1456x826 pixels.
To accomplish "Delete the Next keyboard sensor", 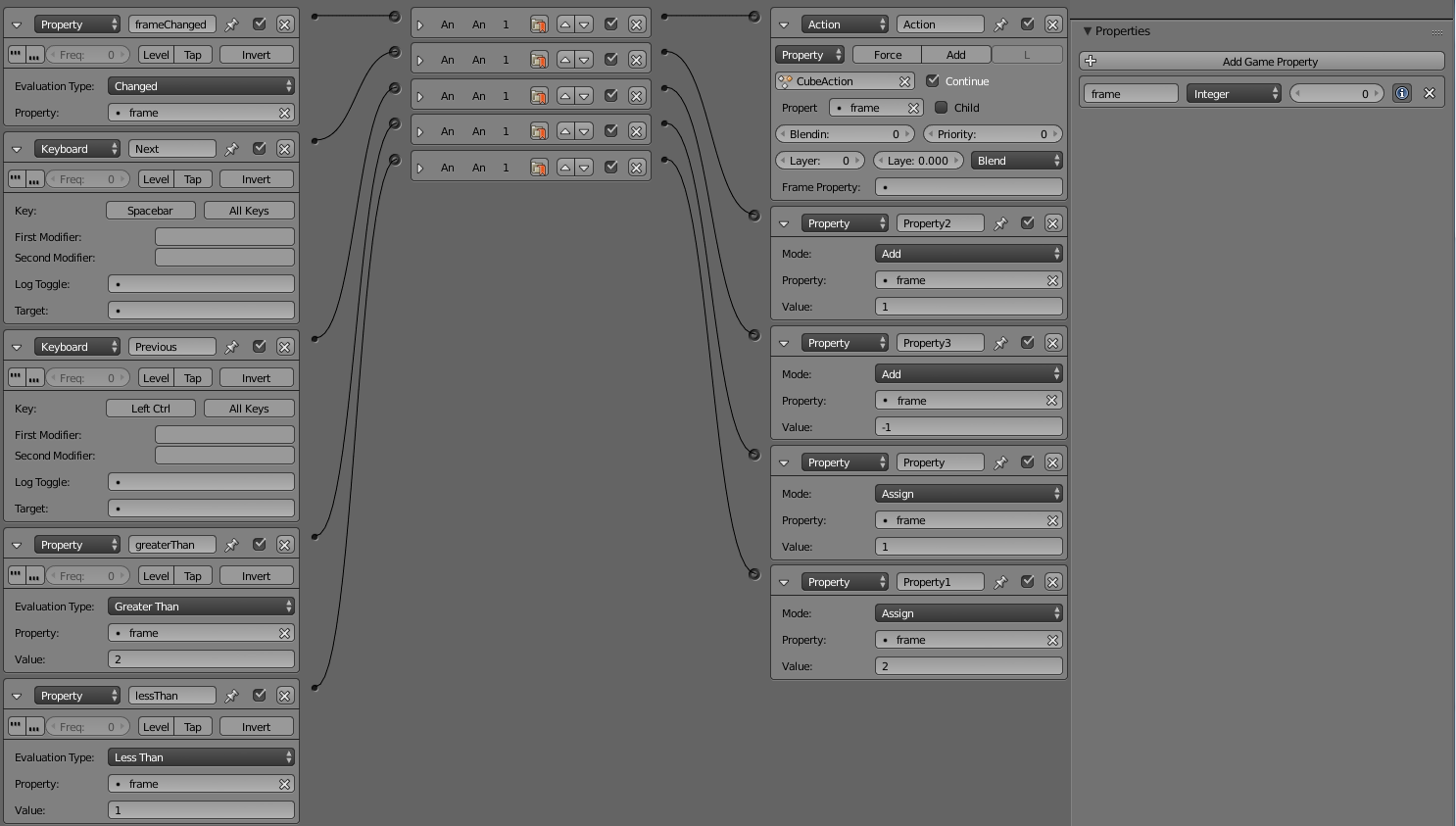I will point(284,149).
